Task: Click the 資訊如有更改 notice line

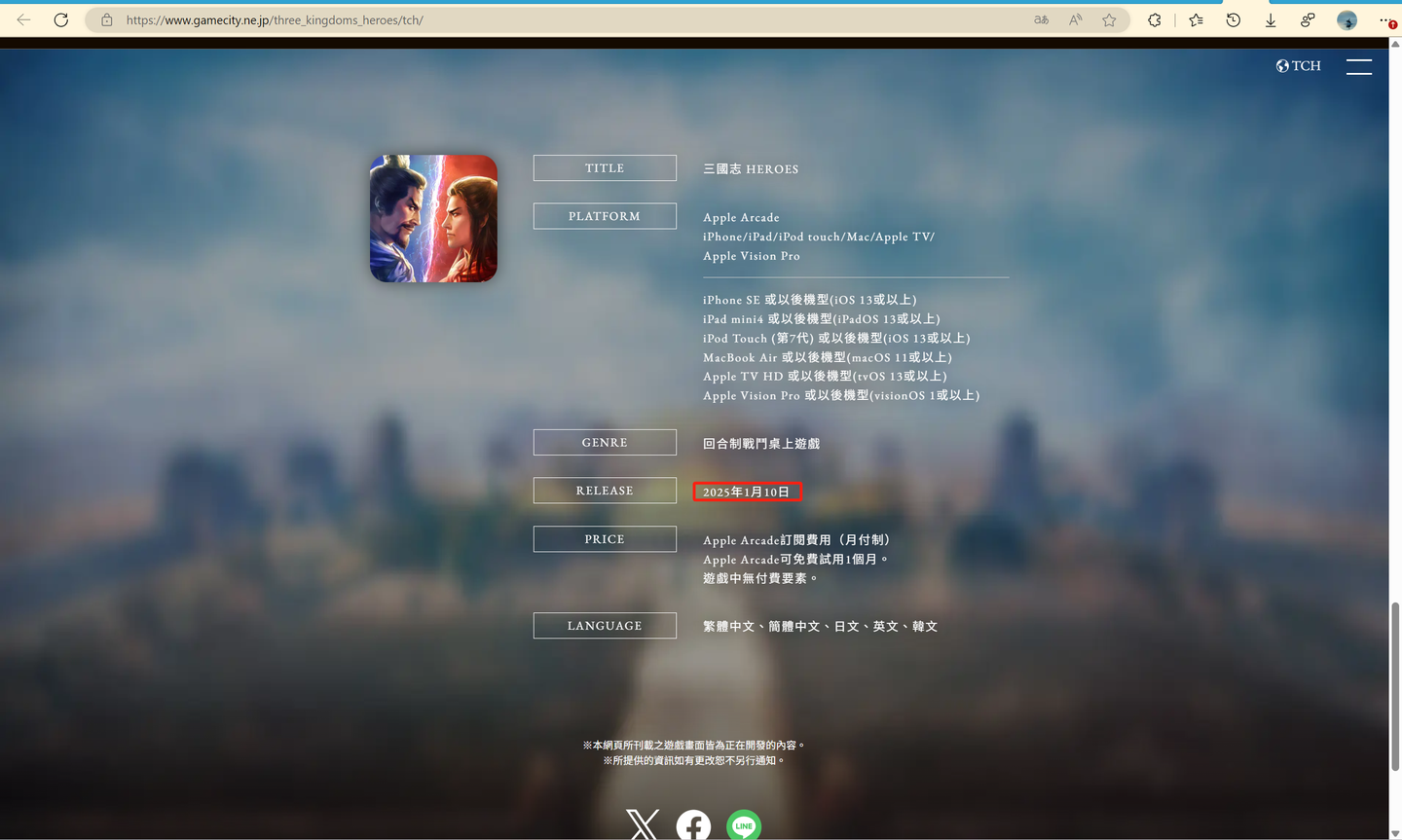Action: point(693,761)
